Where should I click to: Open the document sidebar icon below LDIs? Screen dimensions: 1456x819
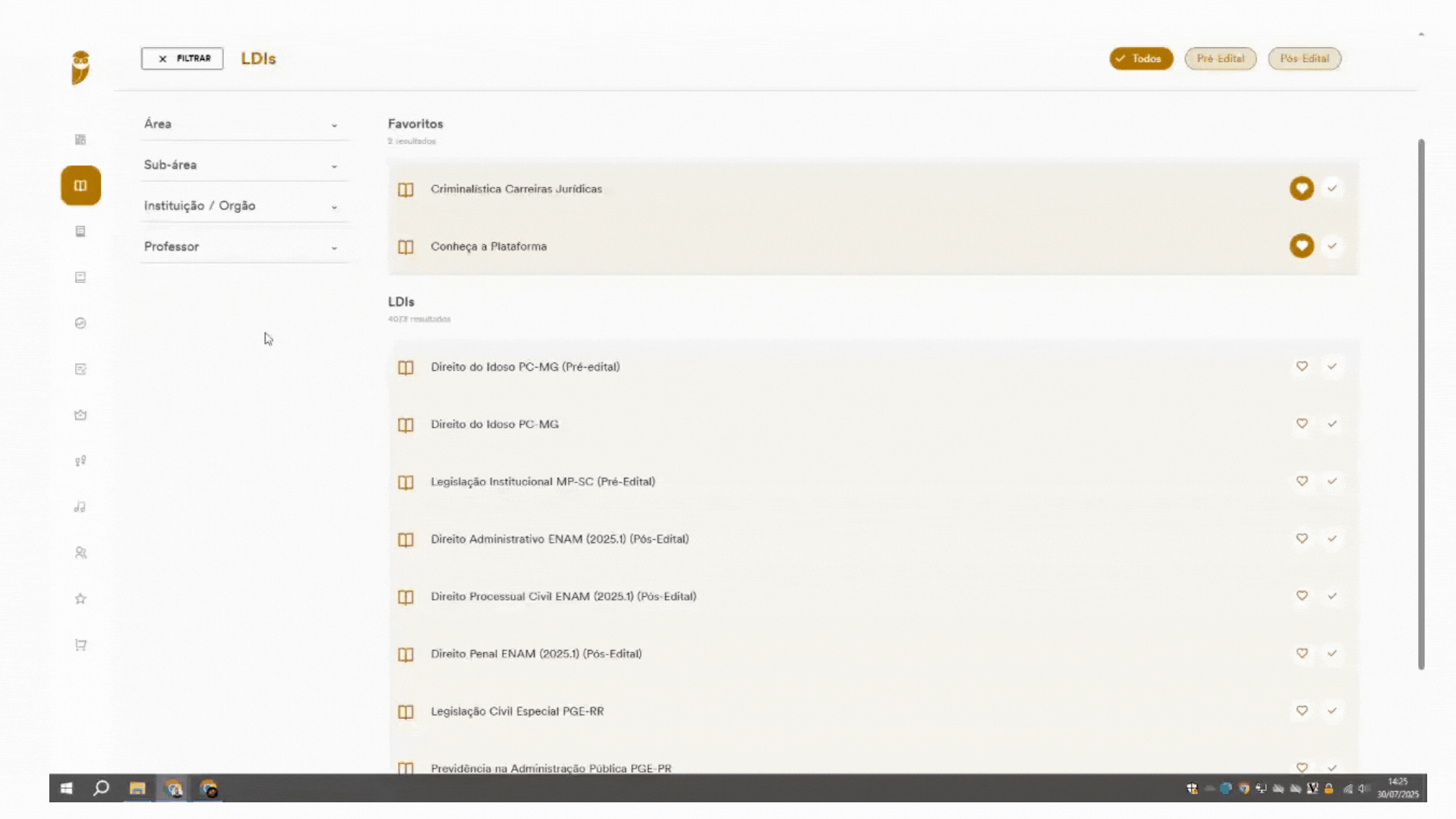80,231
